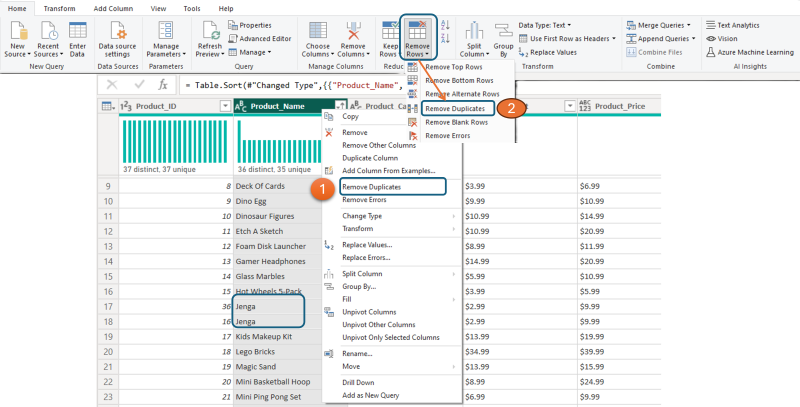Screen dimensions: 800x407
Task: Sort ascending using the A-Z icon
Action: coord(445,25)
